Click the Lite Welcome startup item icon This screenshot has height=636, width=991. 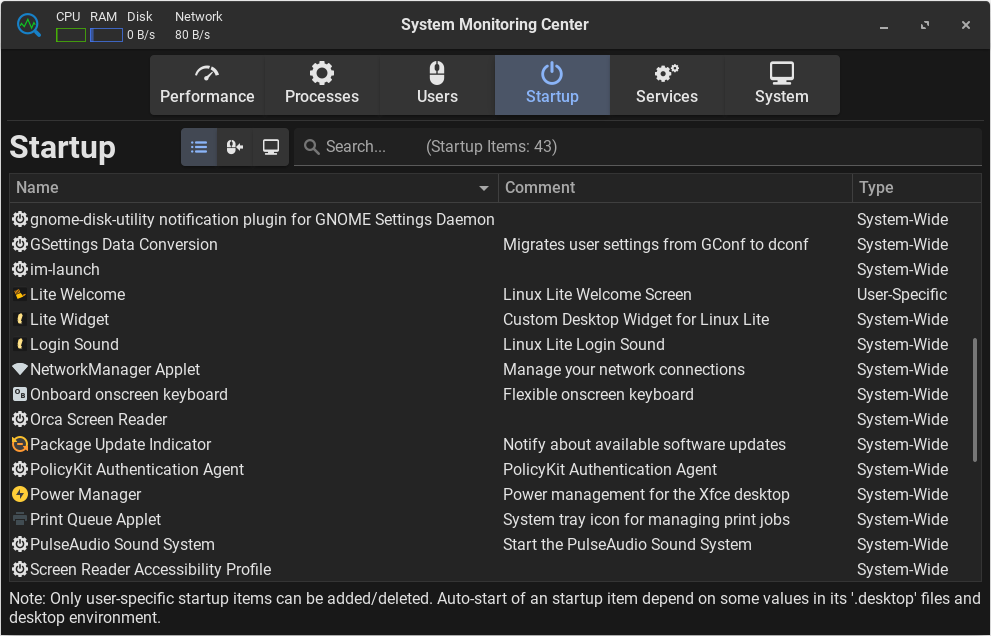click(19, 295)
